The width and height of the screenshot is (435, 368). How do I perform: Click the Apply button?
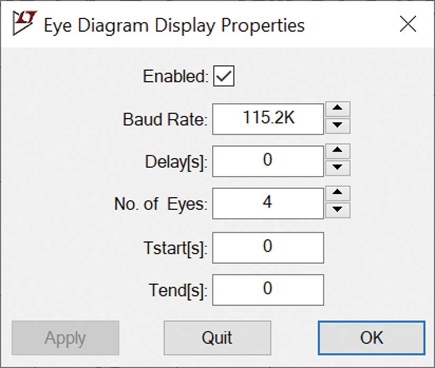[x=65, y=338]
